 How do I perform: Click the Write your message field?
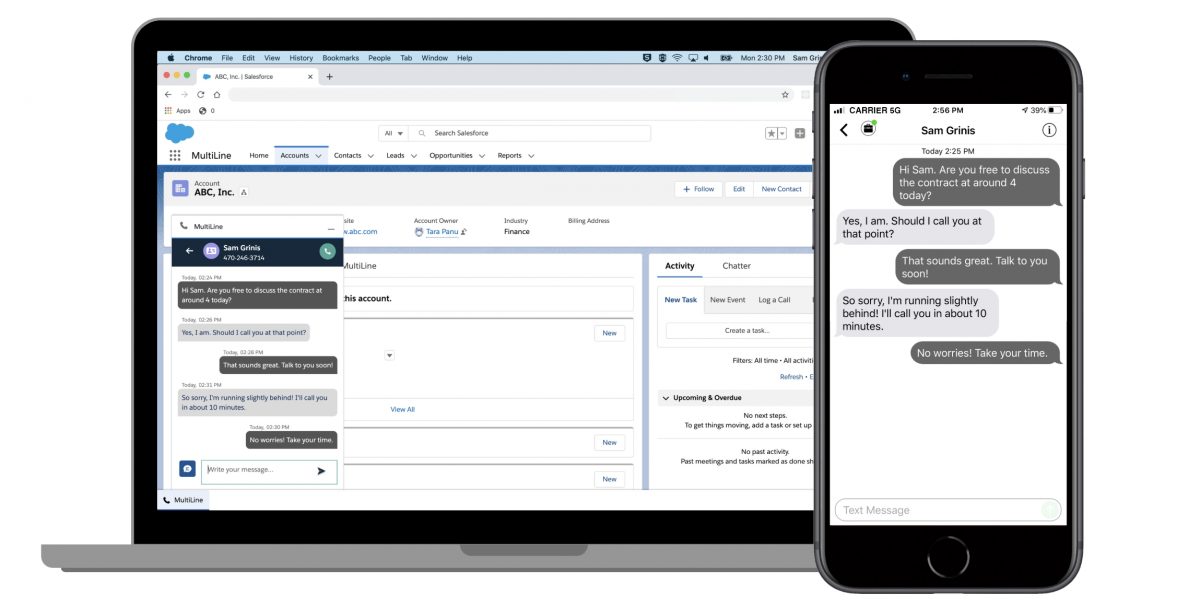coord(270,471)
